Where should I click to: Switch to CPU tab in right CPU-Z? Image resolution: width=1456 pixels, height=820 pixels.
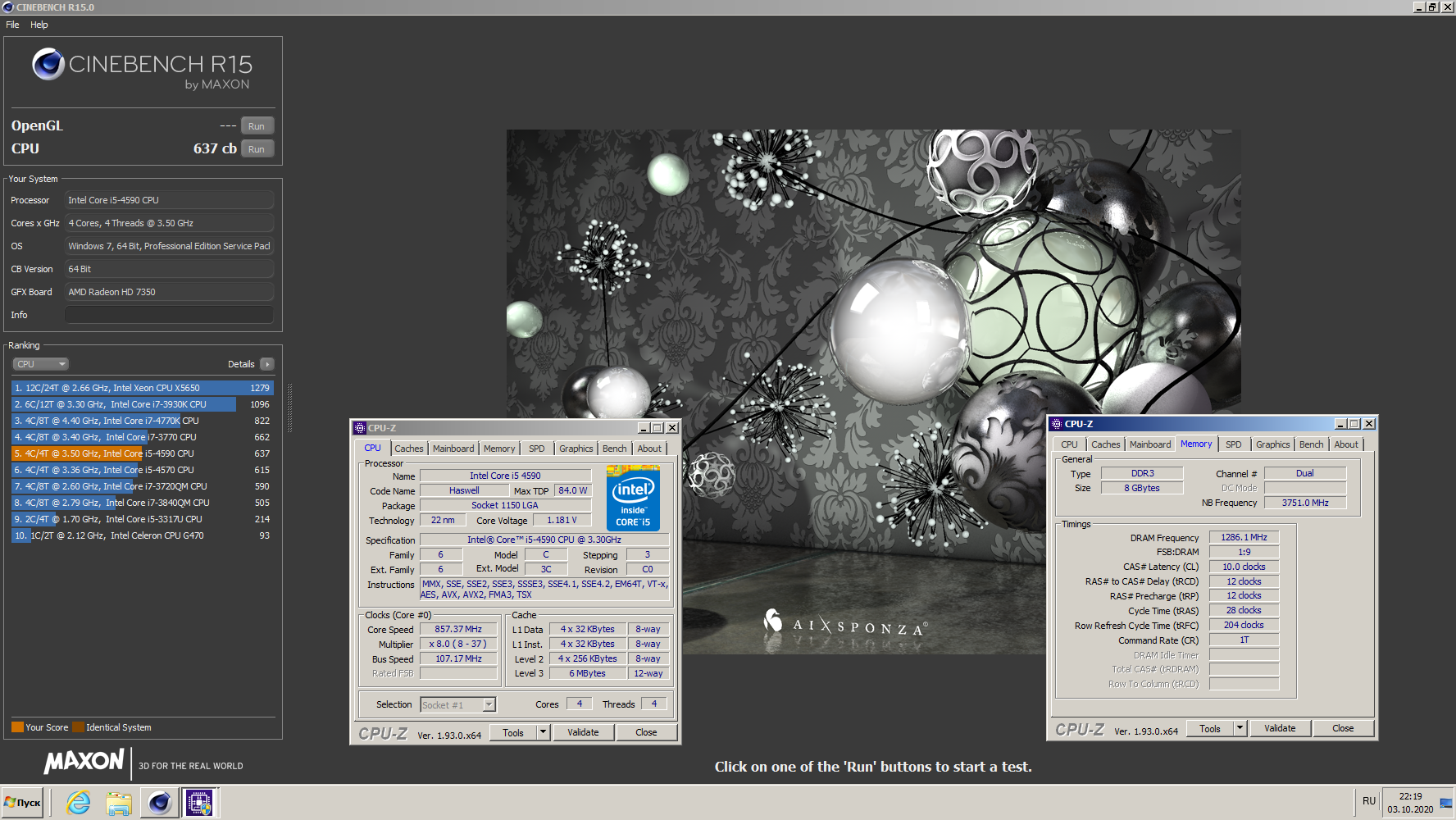[1070, 444]
